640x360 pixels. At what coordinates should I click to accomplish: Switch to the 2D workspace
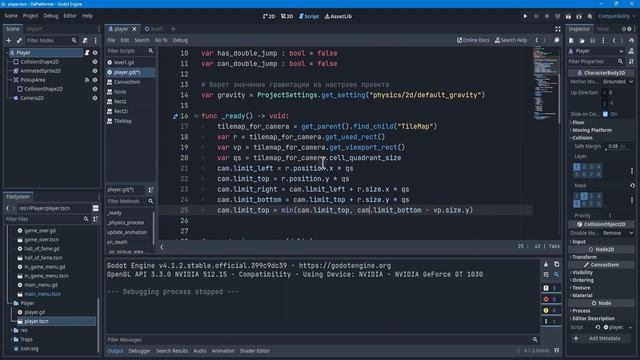point(269,16)
